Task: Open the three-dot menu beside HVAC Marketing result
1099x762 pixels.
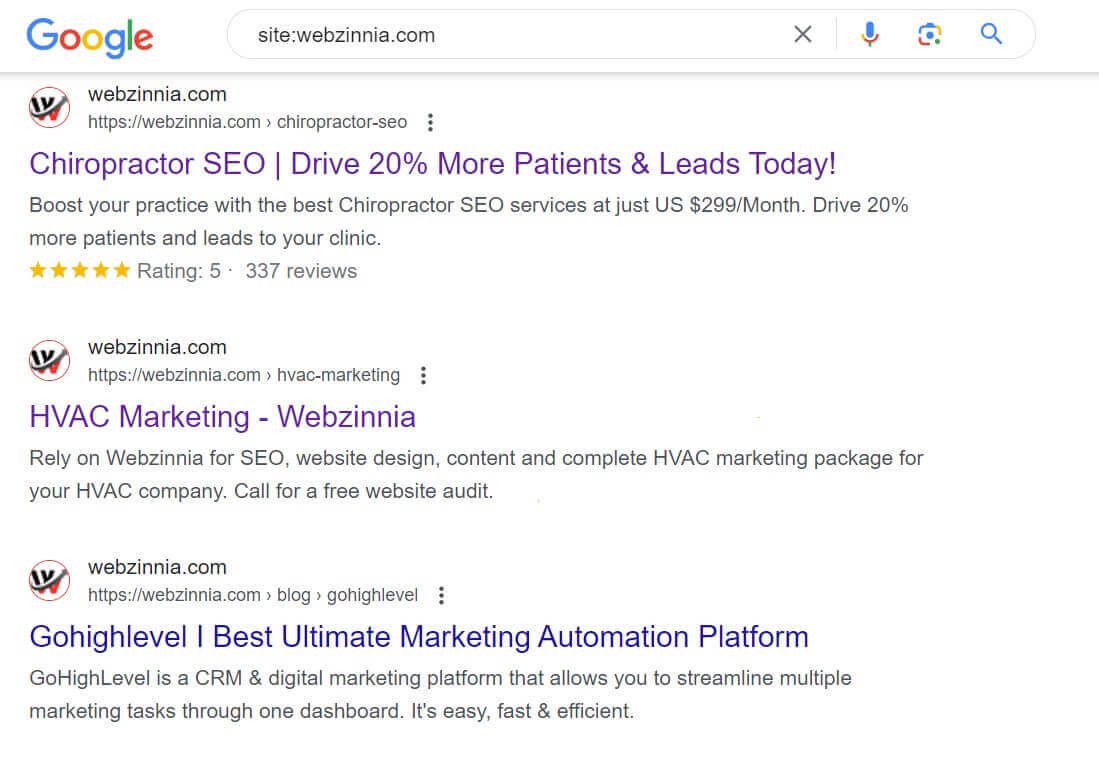Action: (423, 374)
